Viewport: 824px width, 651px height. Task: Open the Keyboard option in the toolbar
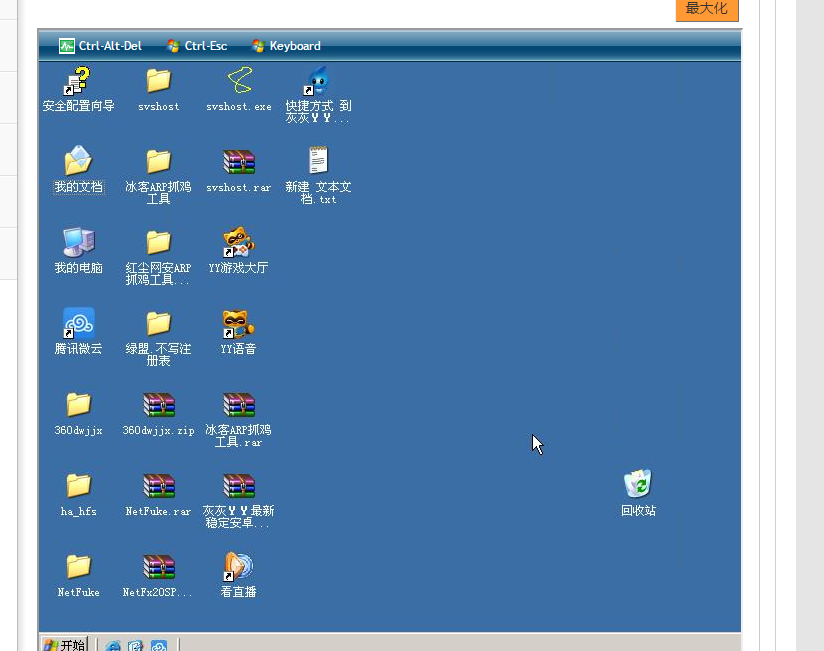[x=286, y=46]
